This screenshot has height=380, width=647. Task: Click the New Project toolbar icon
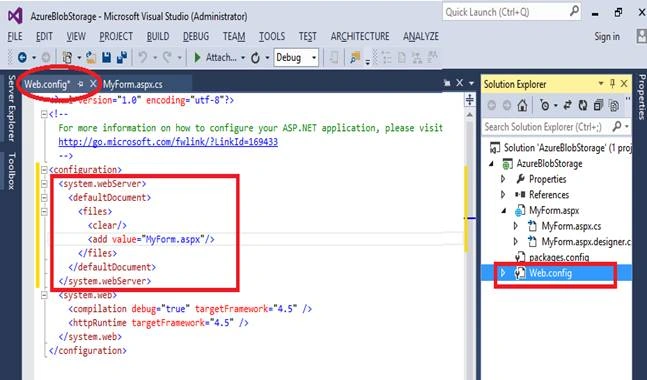click(x=67, y=57)
